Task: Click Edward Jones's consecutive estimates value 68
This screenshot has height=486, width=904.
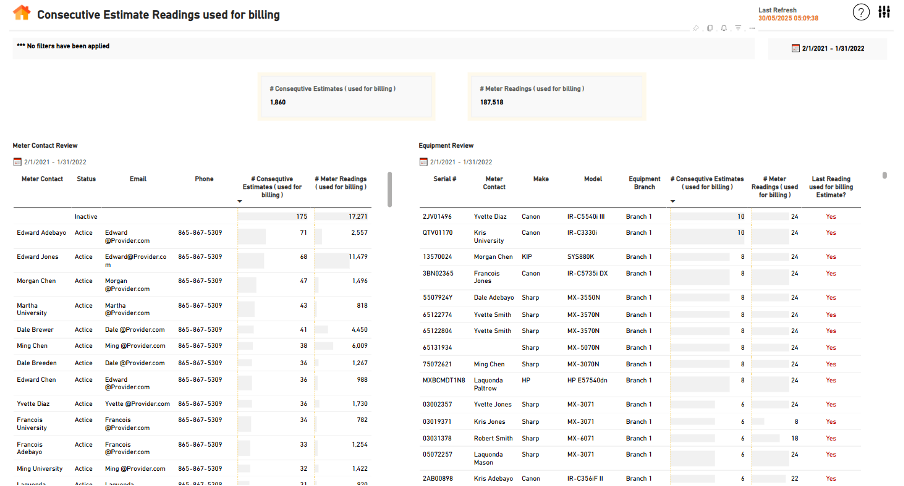Action: [303, 257]
